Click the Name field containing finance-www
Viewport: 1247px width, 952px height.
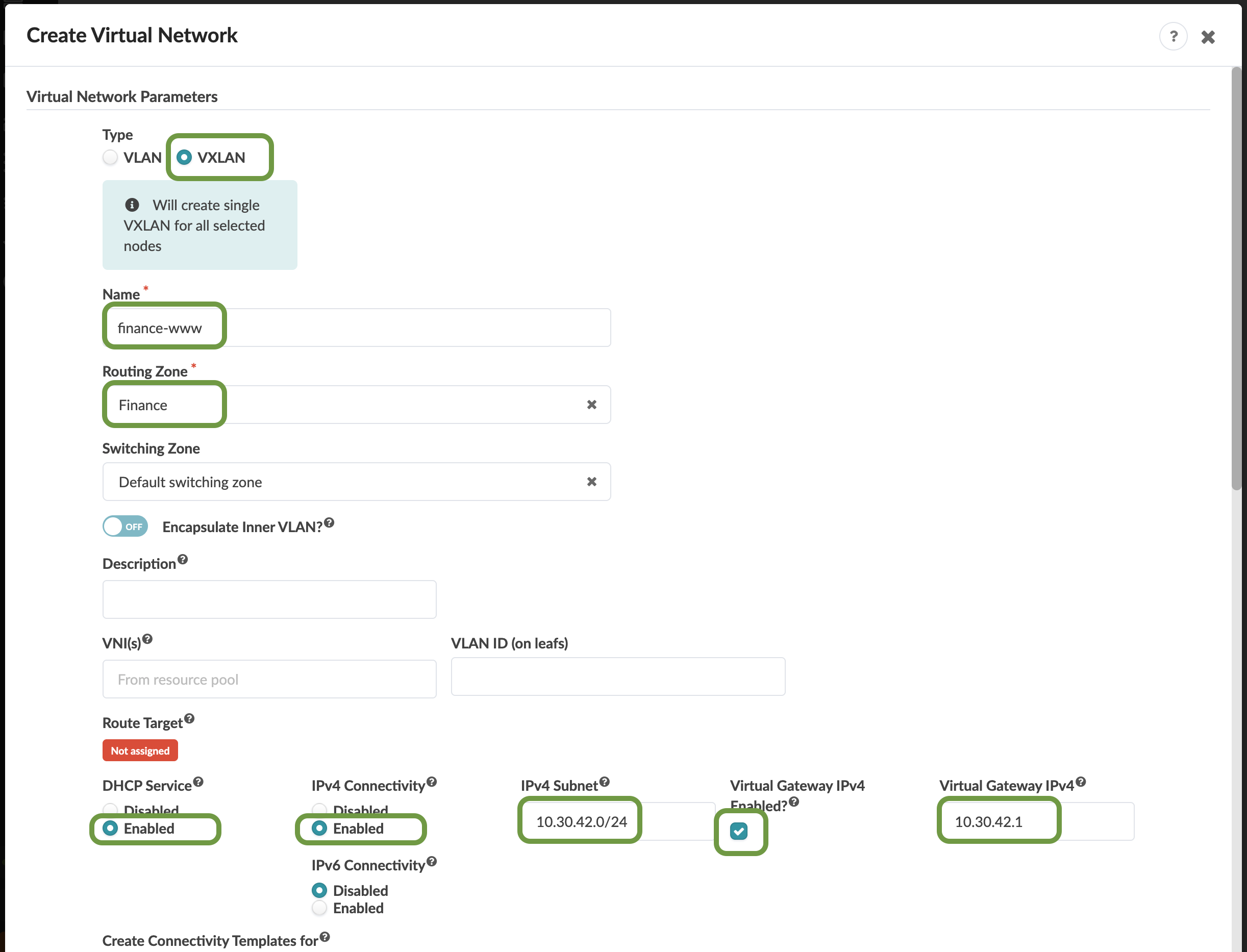pos(356,328)
